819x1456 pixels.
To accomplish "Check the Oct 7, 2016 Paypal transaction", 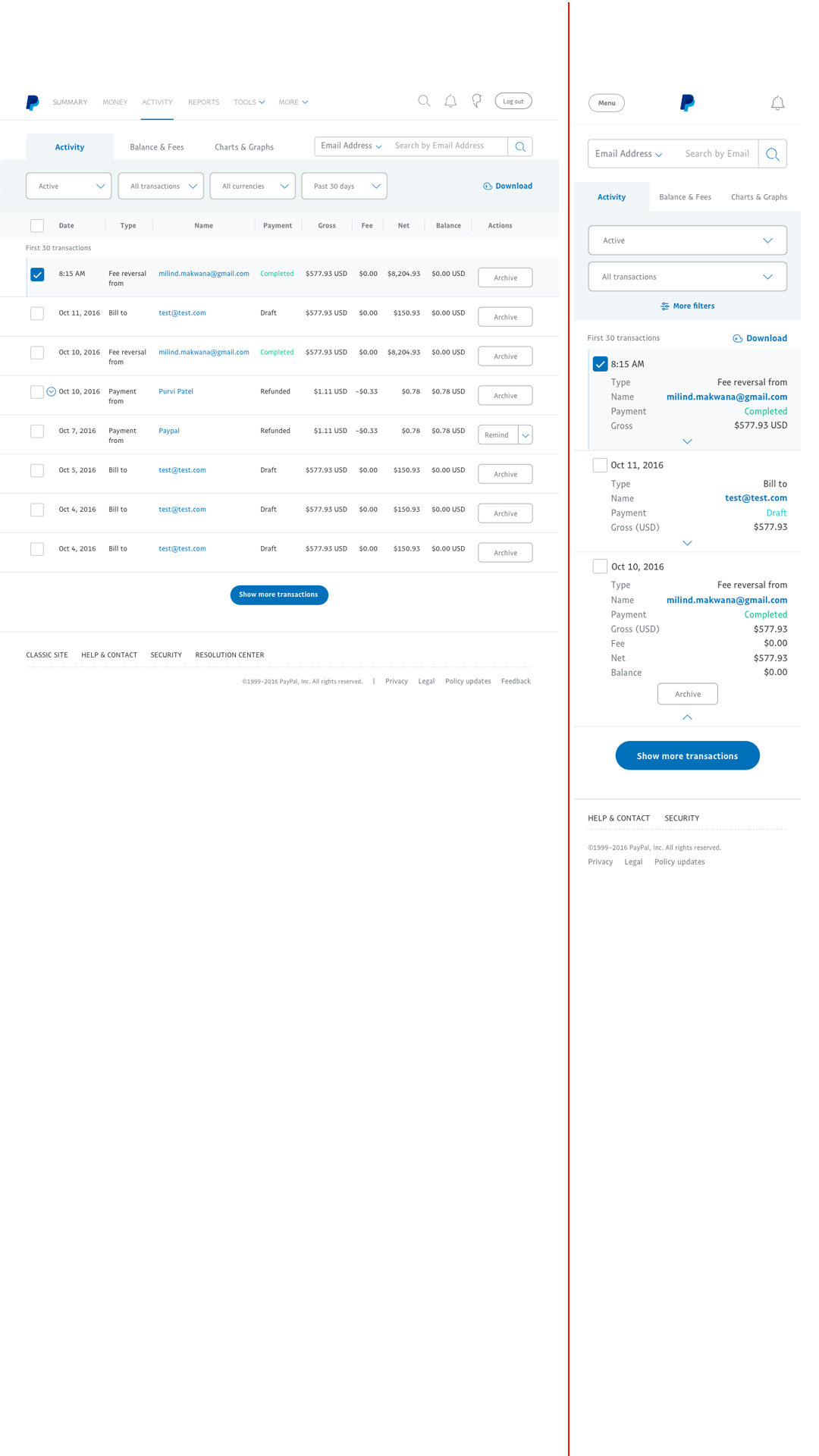I will (37, 431).
